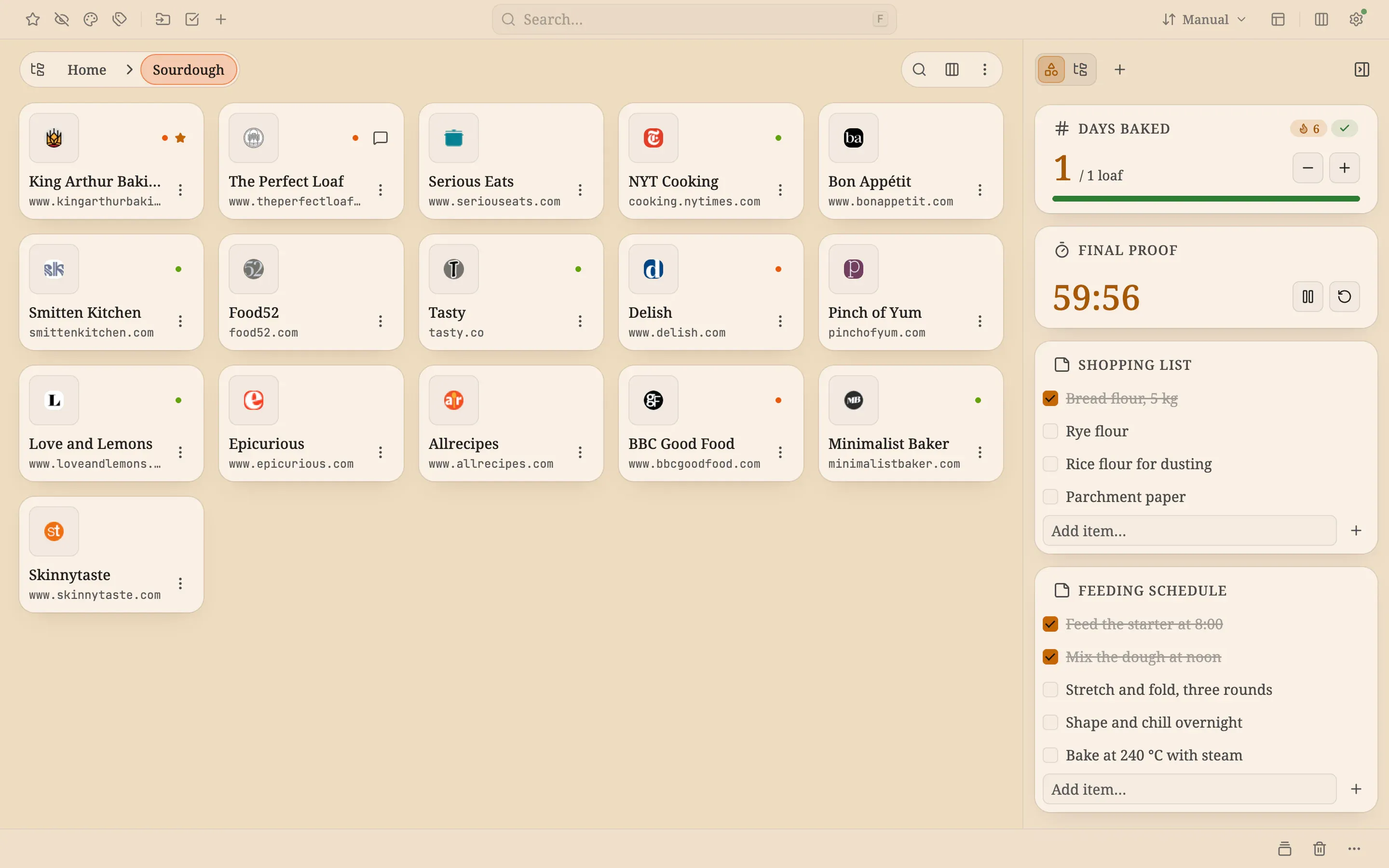Click the plus icon in top toolbar

221,19
